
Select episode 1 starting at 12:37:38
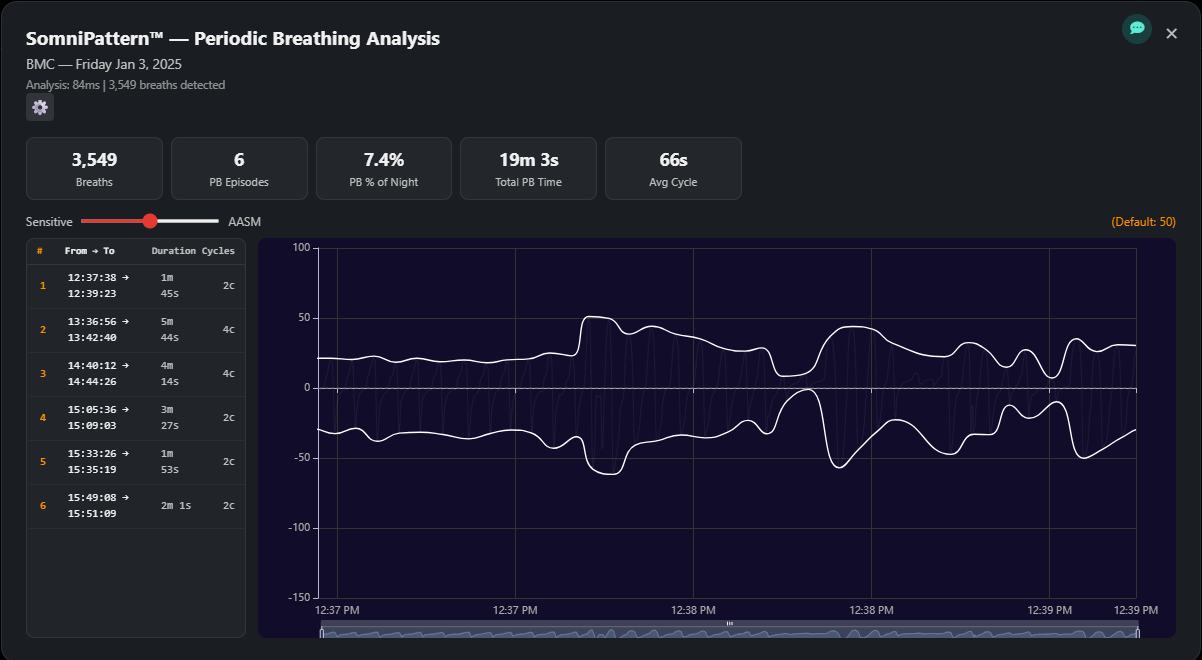point(135,286)
